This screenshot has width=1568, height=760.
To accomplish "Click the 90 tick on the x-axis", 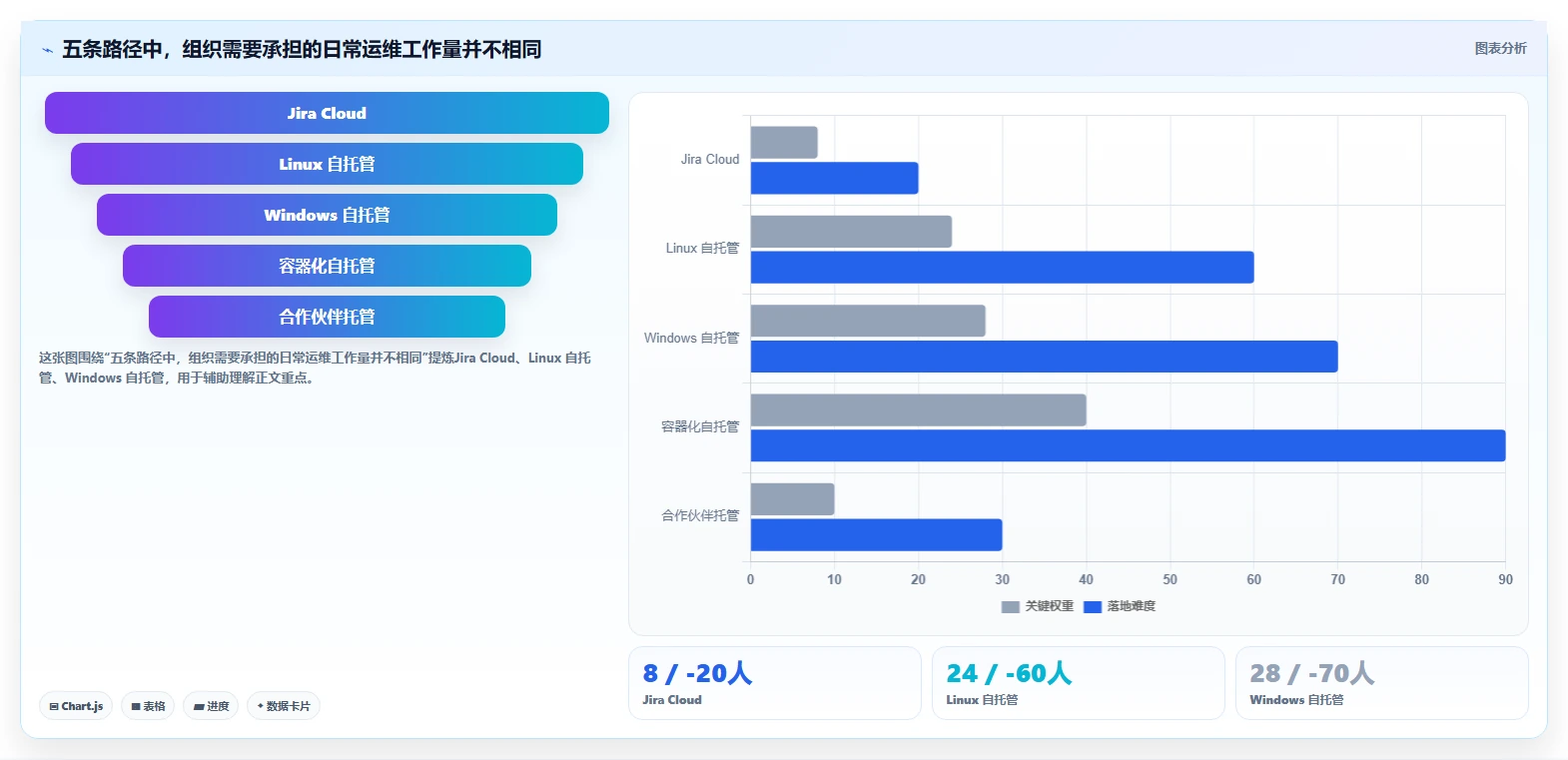I will (1505, 579).
